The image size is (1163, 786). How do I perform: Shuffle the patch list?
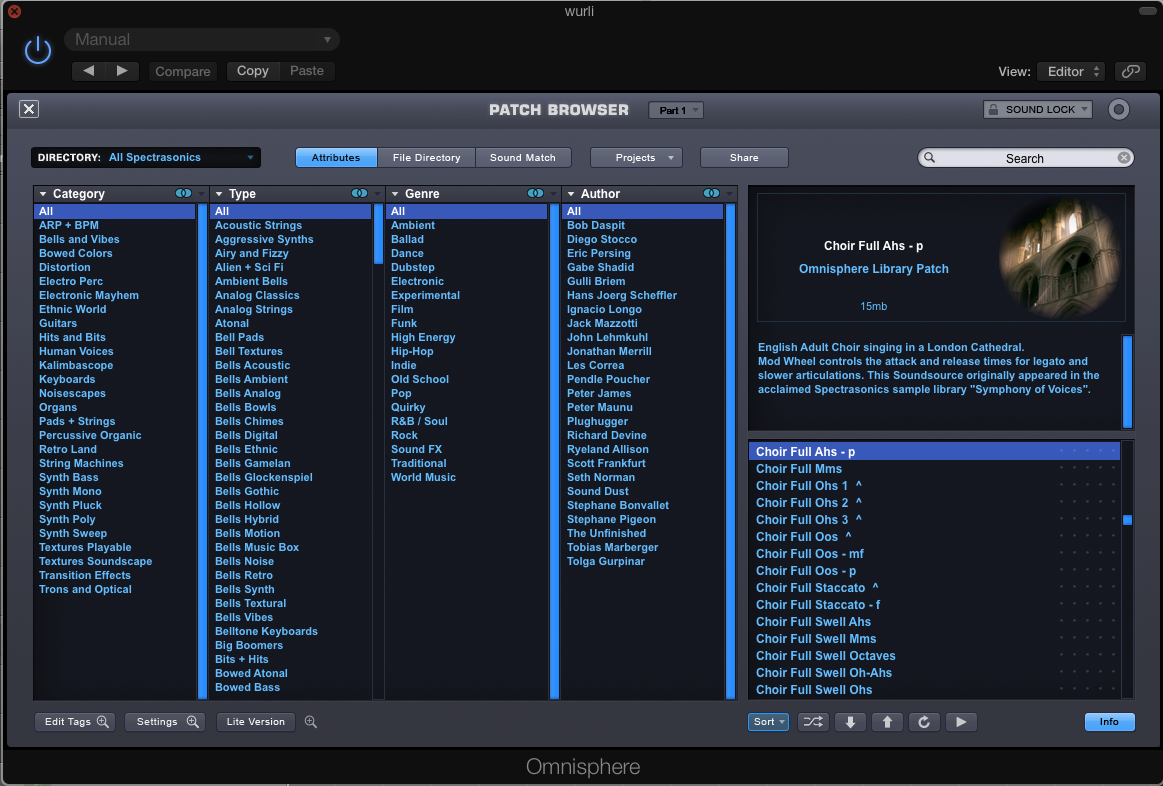coord(813,721)
